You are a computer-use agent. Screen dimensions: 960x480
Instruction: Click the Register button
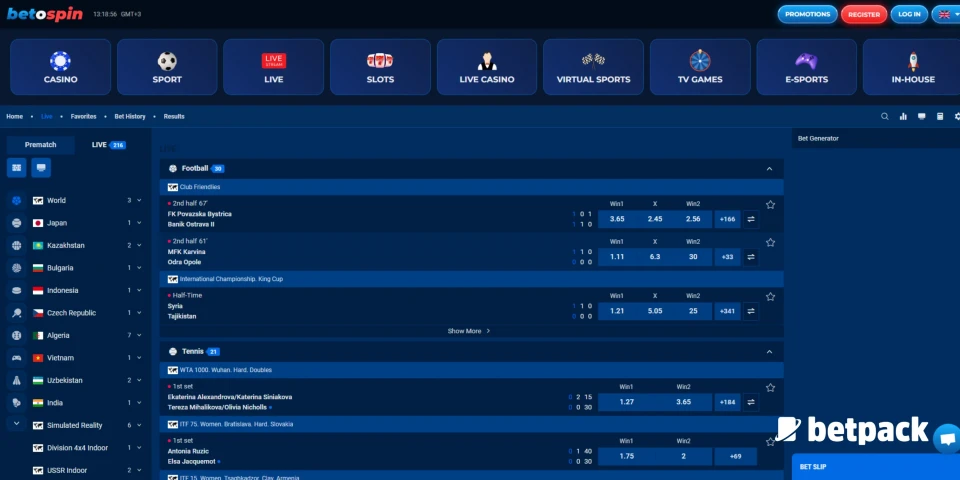click(x=864, y=14)
